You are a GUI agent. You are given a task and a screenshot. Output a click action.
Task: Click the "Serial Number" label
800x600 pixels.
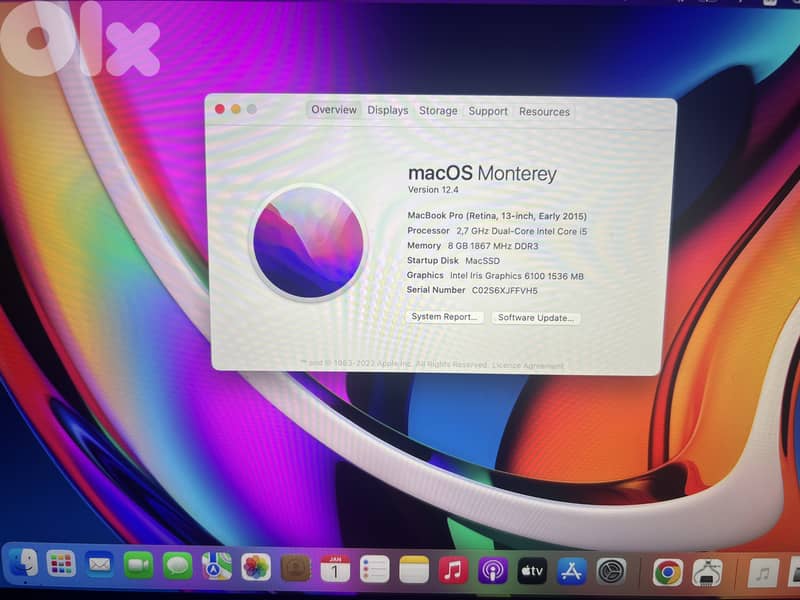pyautogui.click(x=436, y=290)
